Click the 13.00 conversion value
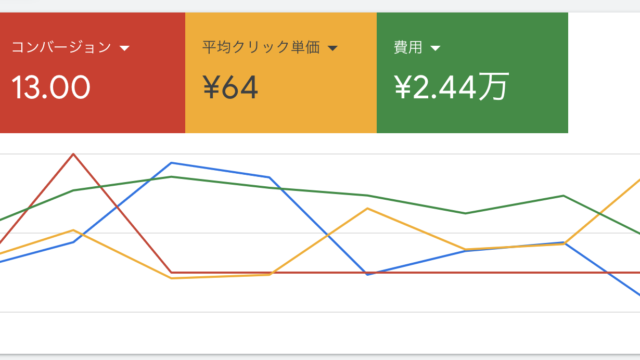 51,87
